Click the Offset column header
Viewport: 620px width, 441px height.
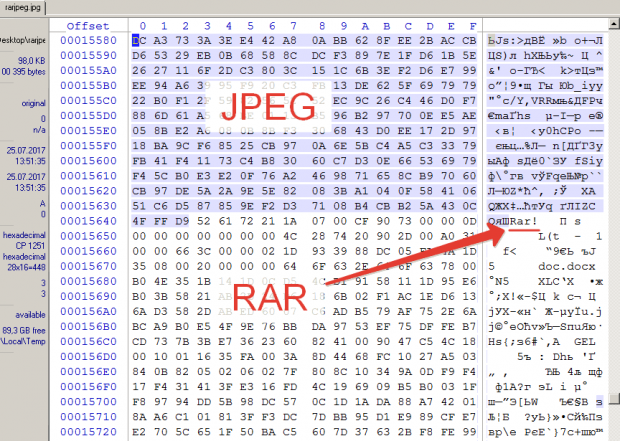(x=87, y=26)
